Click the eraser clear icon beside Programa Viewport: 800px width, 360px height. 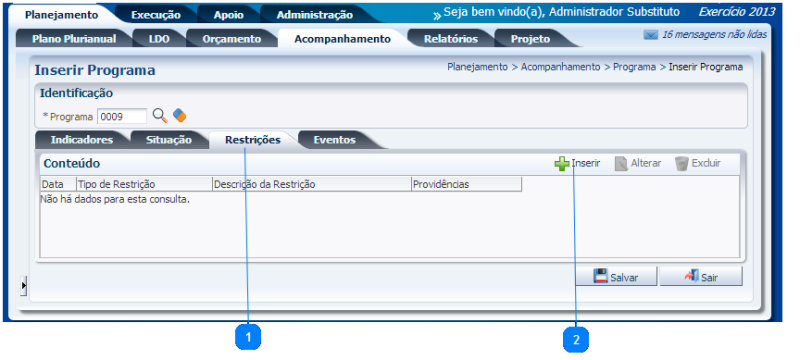(179, 116)
